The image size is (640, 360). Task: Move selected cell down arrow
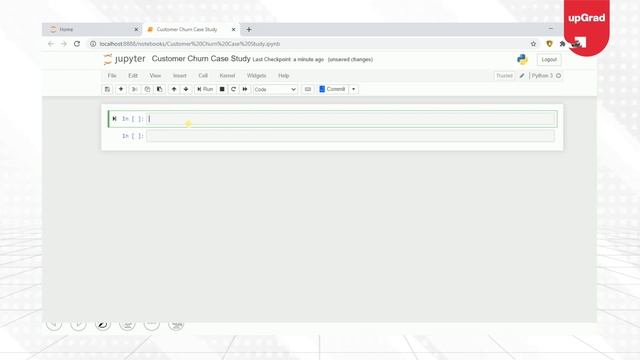point(186,89)
